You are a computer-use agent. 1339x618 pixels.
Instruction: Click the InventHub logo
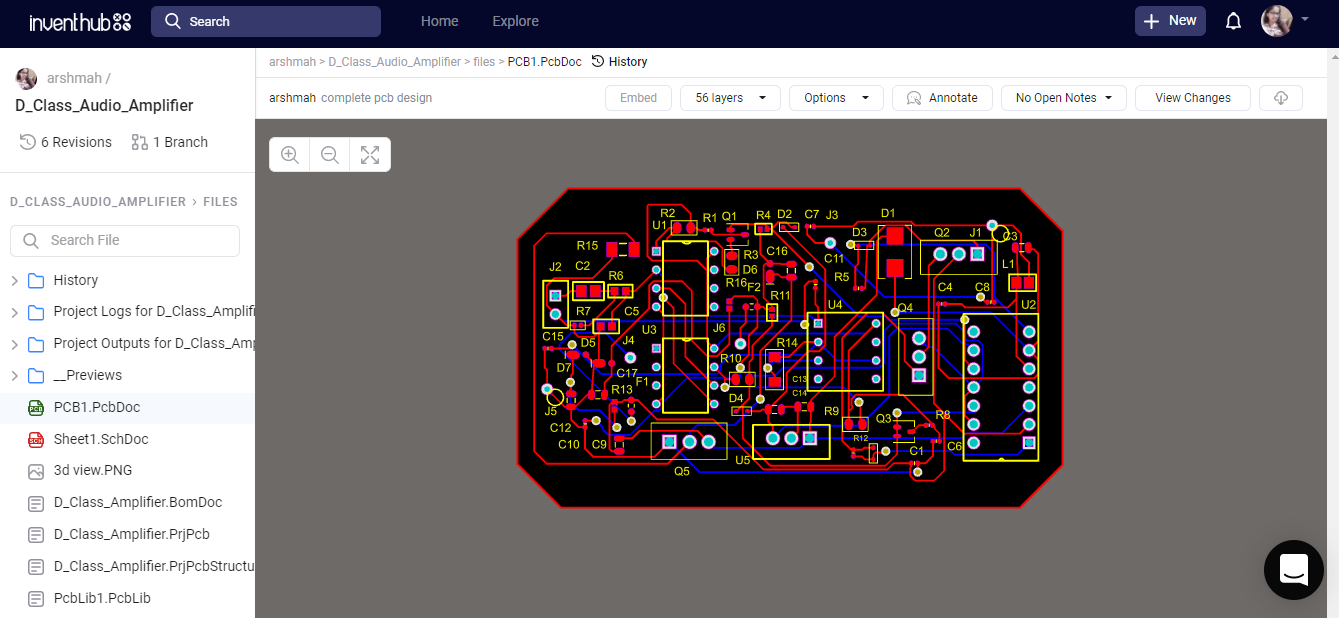click(80, 22)
